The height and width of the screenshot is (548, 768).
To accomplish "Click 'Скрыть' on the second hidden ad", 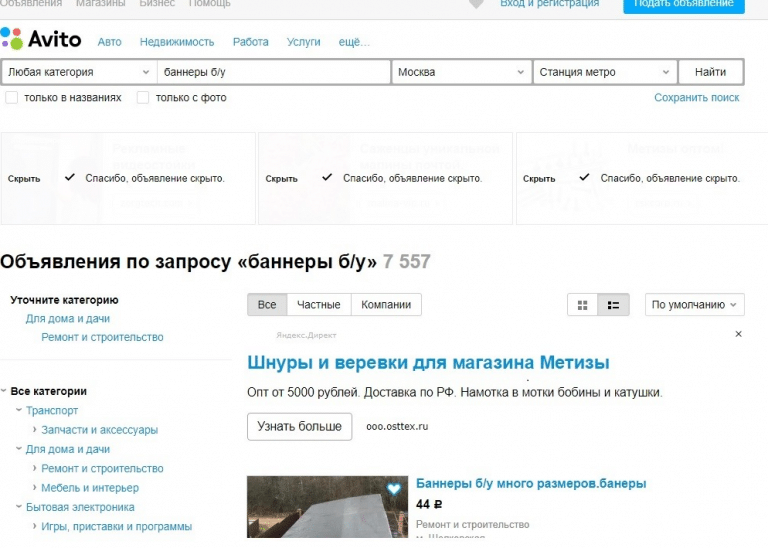I will pos(282,179).
